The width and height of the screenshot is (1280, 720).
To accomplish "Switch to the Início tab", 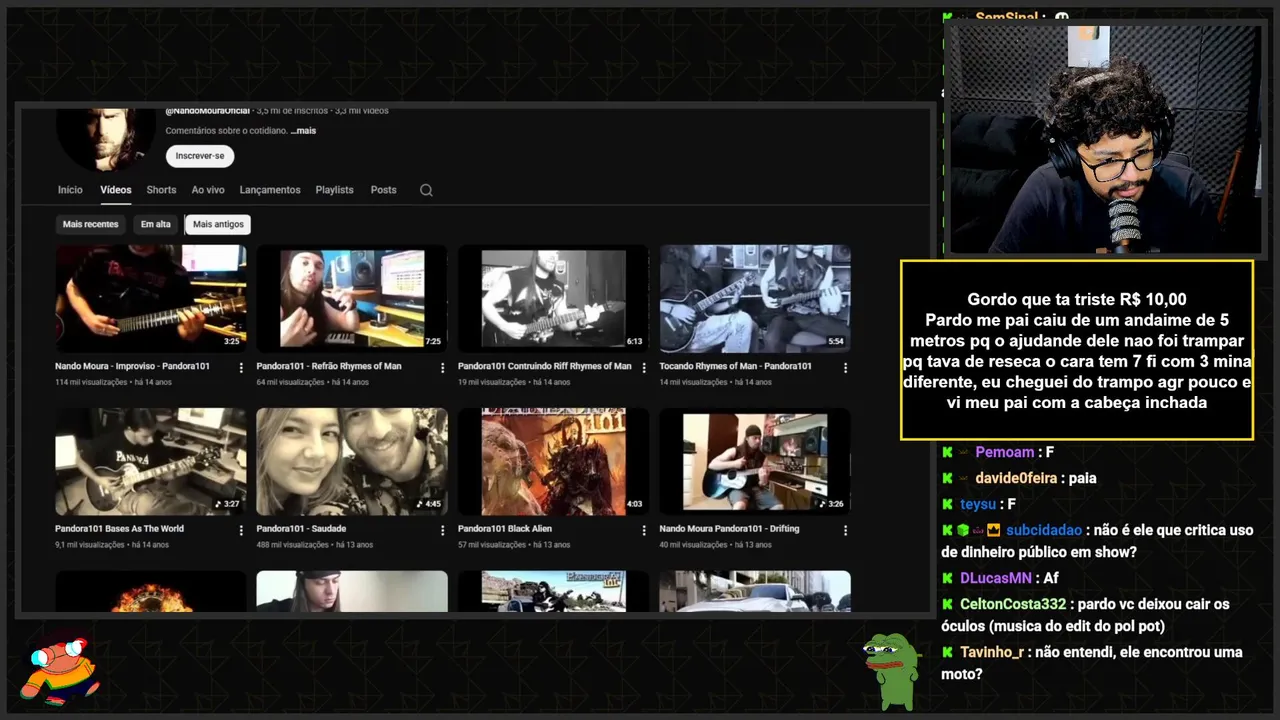I will pyautogui.click(x=70, y=190).
